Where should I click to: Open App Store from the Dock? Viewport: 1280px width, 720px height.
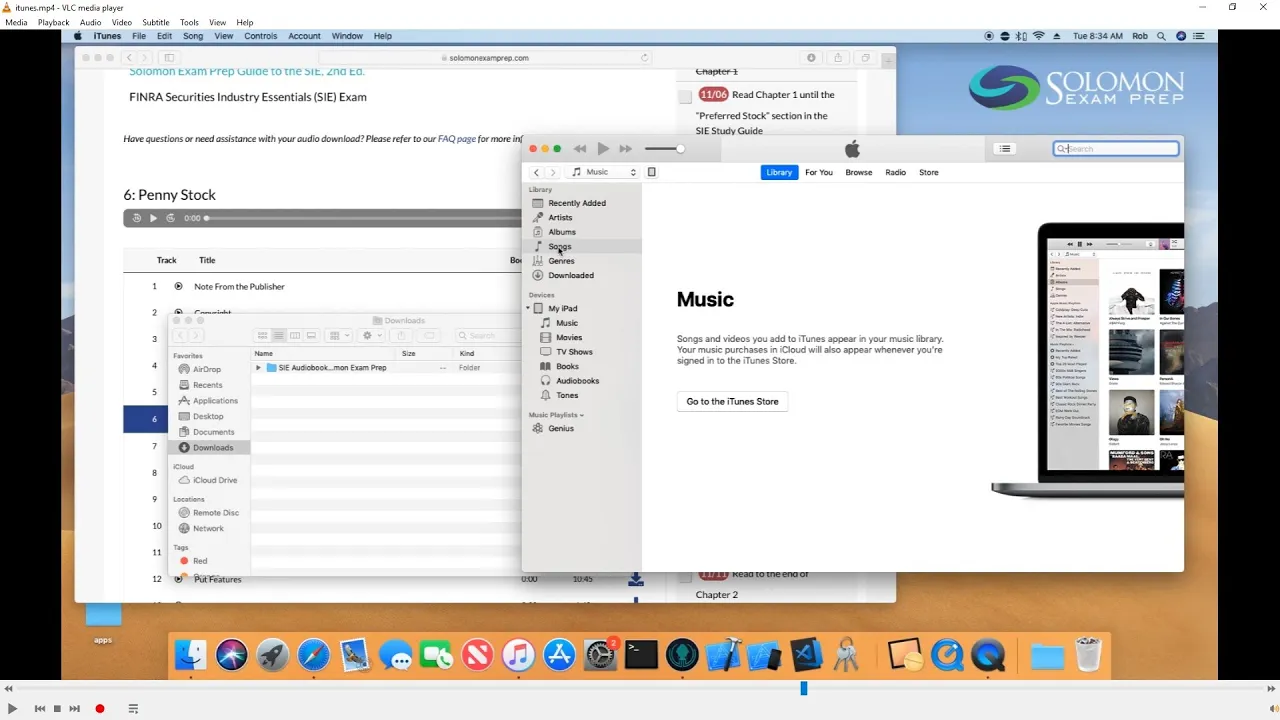pyautogui.click(x=559, y=656)
